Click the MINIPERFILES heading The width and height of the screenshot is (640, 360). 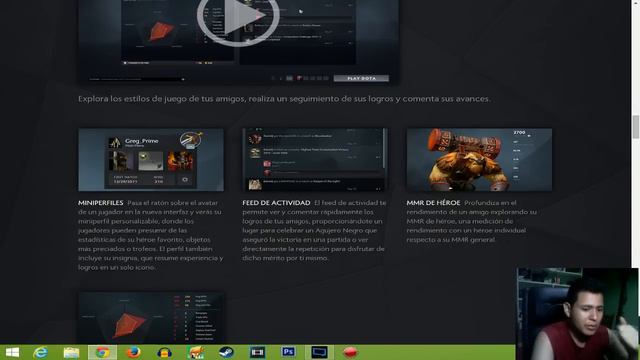tap(101, 203)
